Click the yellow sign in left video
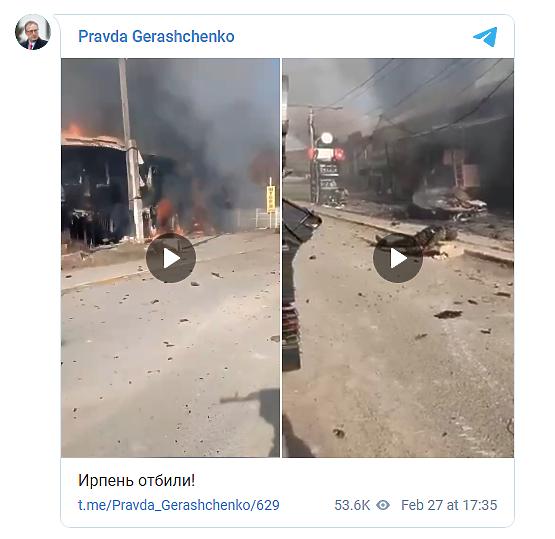The width and height of the screenshot is (555, 539). pos(271,200)
